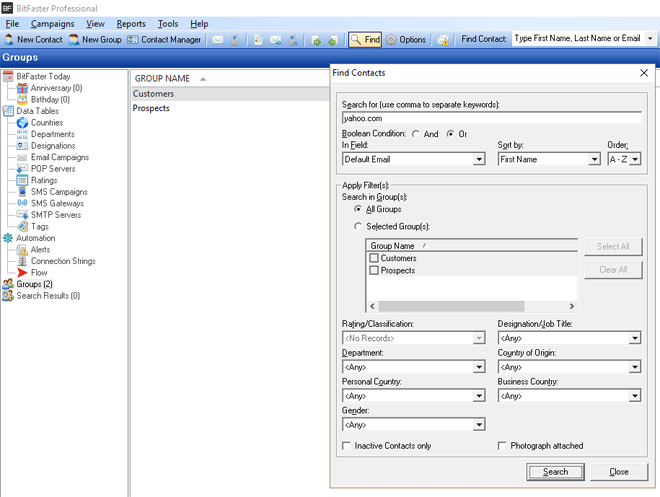
Task: Select the And boolean condition
Action: pyautogui.click(x=416, y=134)
